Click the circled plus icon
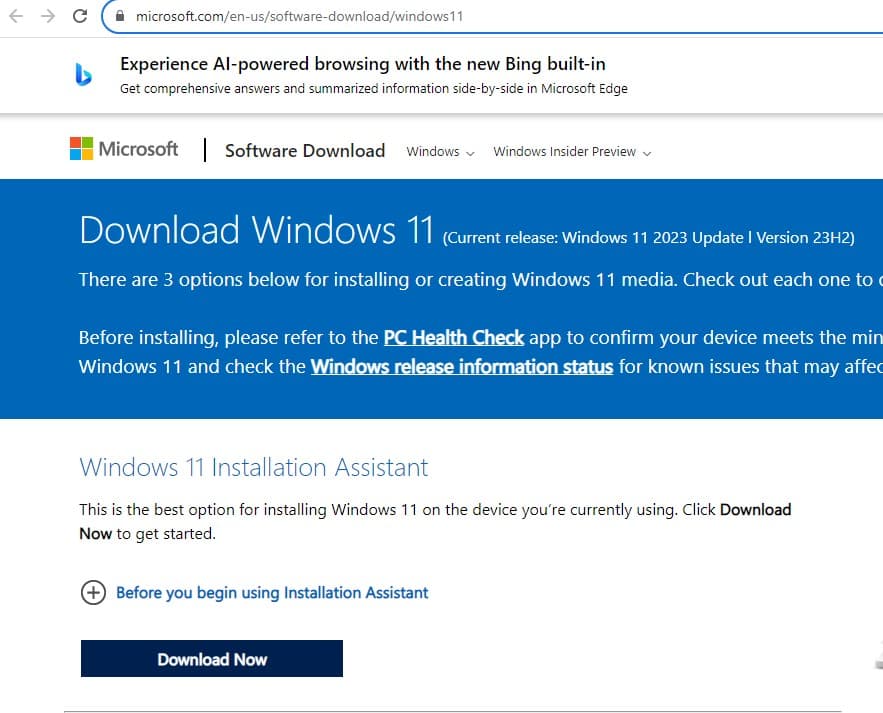This screenshot has height=713, width=883. click(92, 593)
